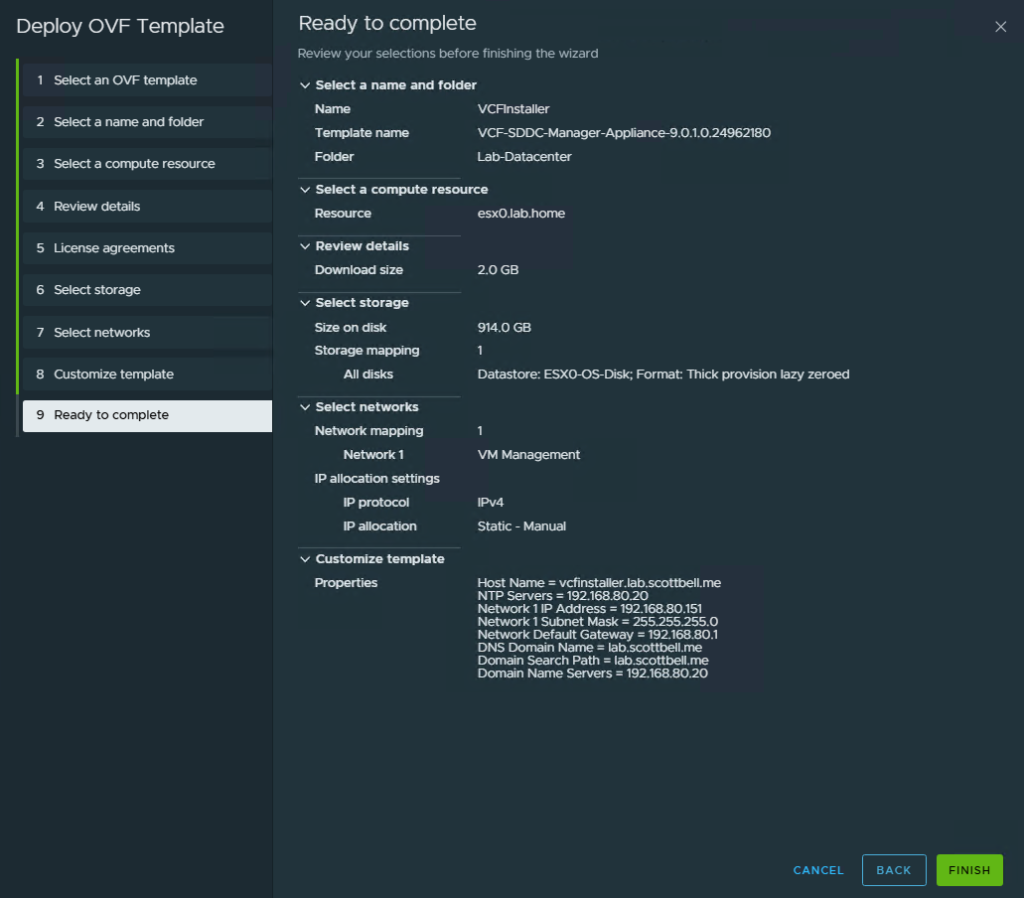Return to step 4 Review details
The image size is (1024, 898).
[x=97, y=206]
